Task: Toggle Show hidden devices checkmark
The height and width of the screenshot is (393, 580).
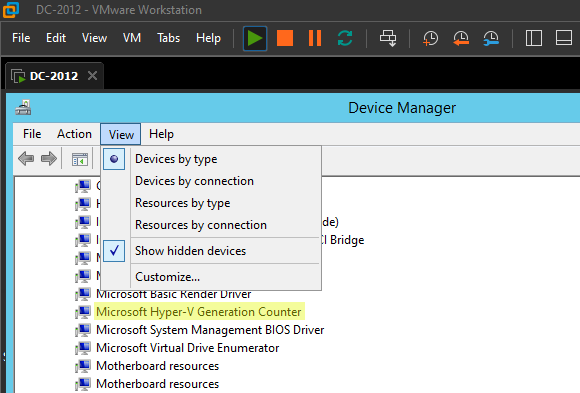Action: [x=211, y=251]
